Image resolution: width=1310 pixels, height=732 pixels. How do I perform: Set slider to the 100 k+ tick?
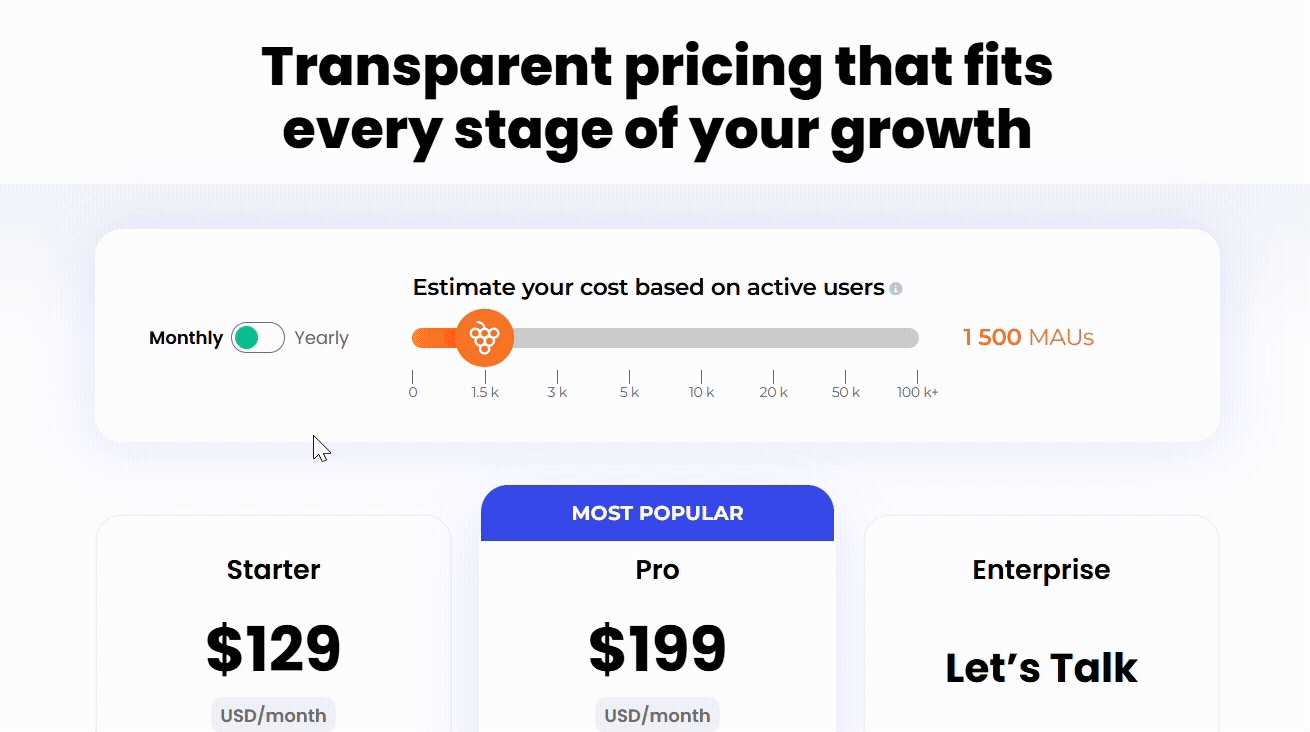[x=918, y=392]
